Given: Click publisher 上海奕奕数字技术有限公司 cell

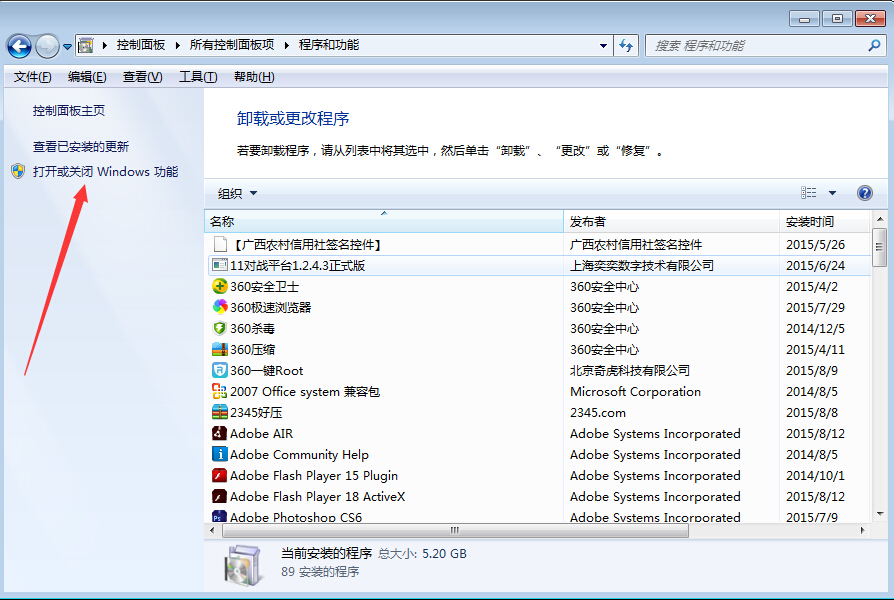Looking at the screenshot, I should [x=642, y=266].
